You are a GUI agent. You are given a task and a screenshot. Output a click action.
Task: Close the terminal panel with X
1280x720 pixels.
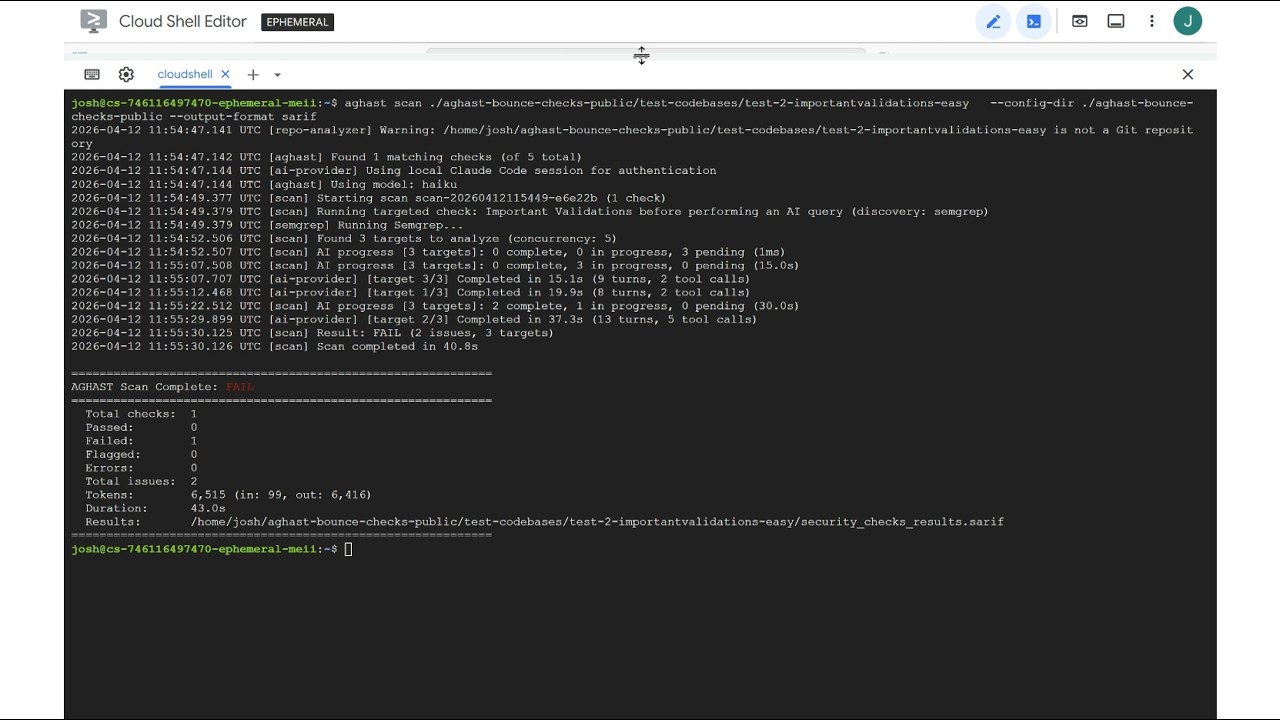(x=1188, y=74)
